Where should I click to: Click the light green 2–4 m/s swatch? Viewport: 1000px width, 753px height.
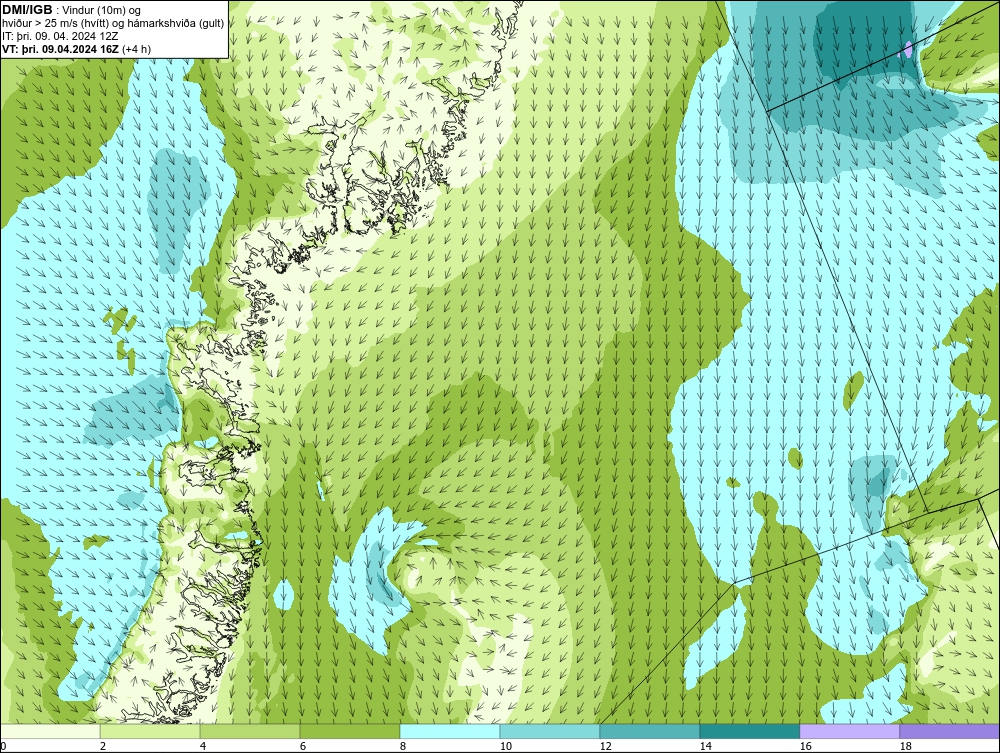coord(150,732)
